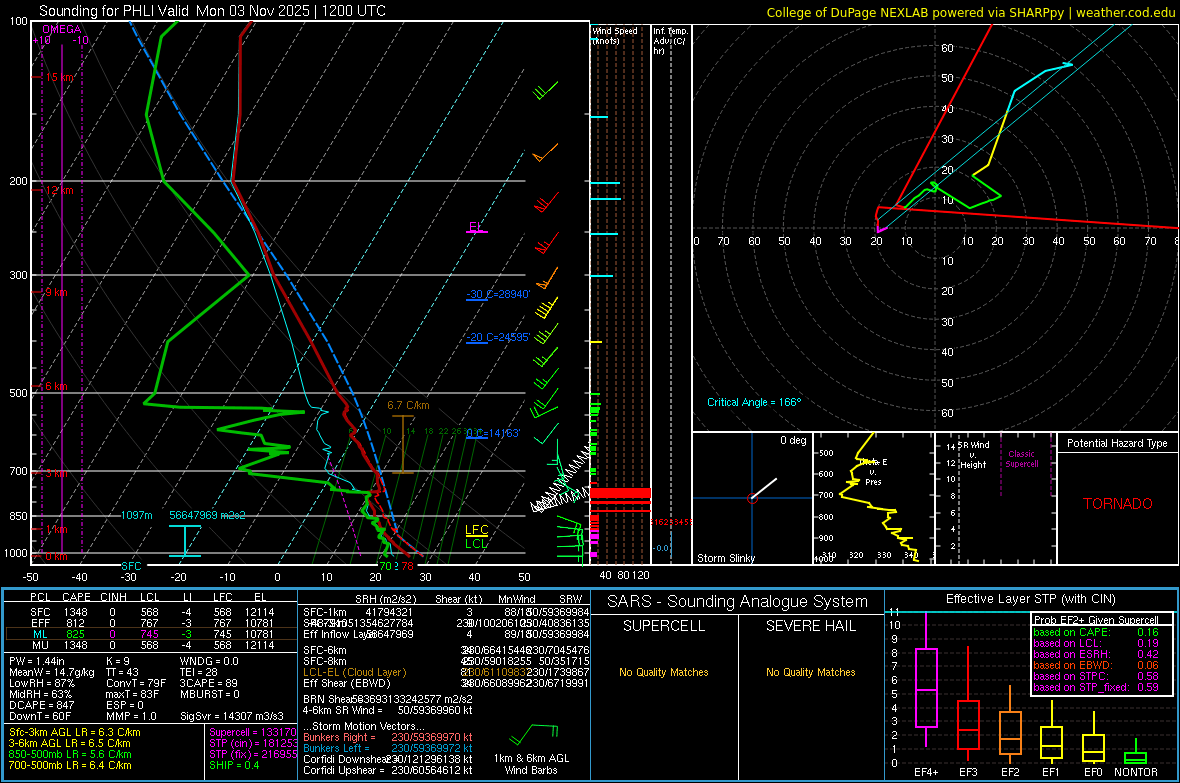Click the 'LCL-EL (Cloud Layer)' row

[446, 672]
